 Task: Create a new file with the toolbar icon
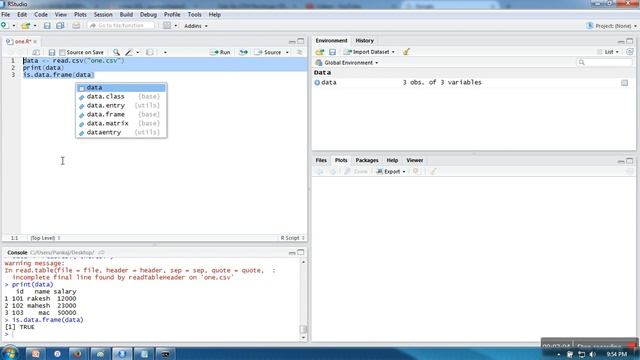click(x=4, y=25)
